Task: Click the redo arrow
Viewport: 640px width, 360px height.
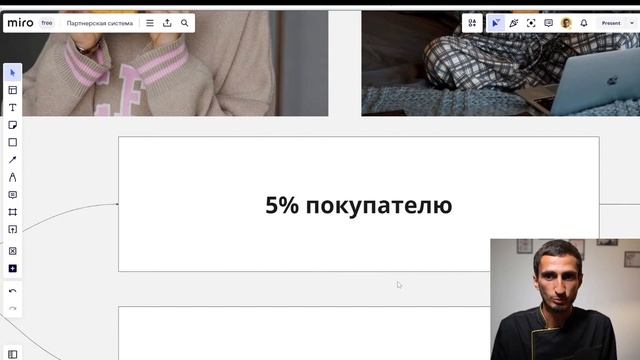Action: pyautogui.click(x=13, y=309)
